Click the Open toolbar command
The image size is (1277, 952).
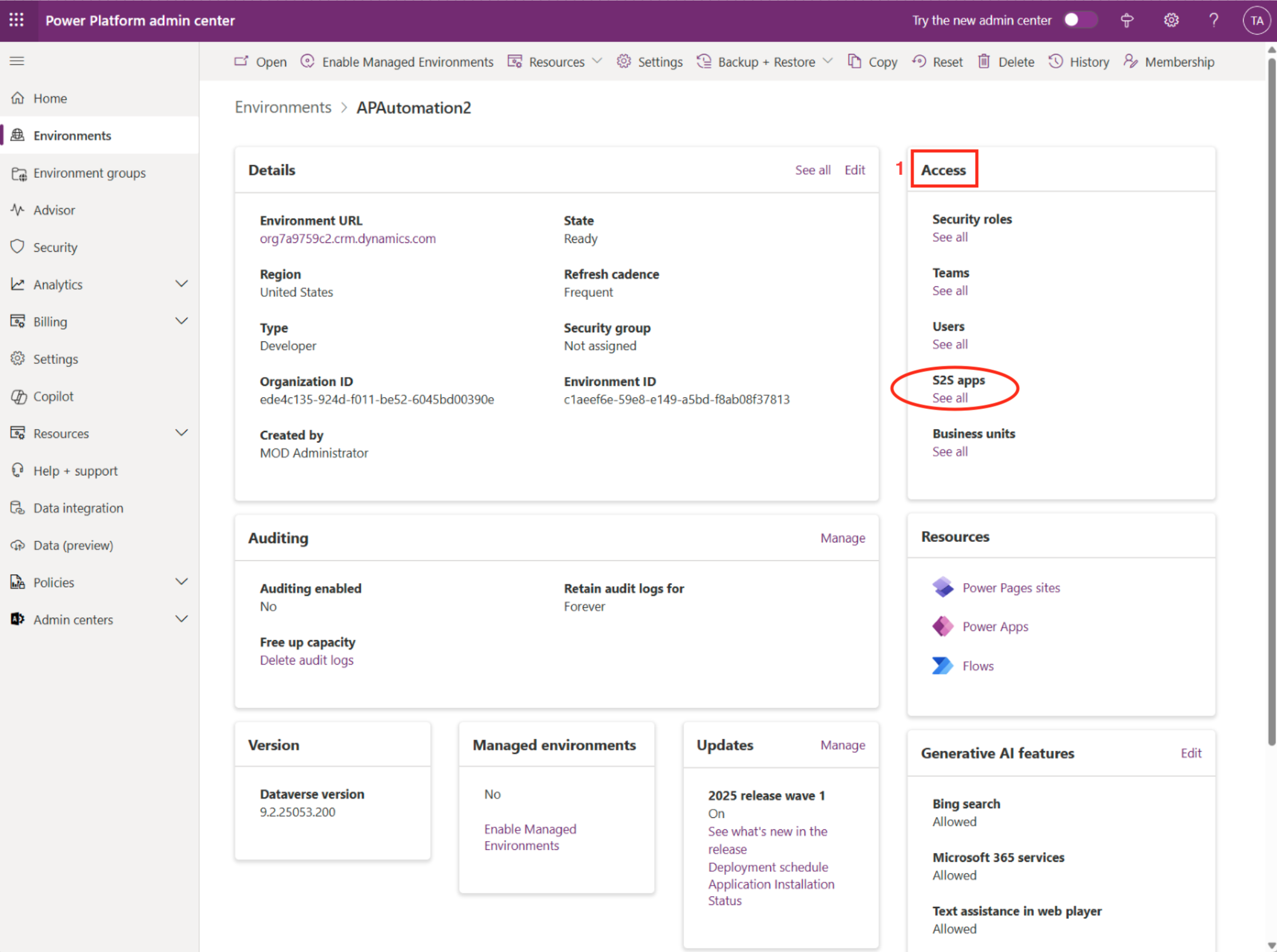pos(261,61)
